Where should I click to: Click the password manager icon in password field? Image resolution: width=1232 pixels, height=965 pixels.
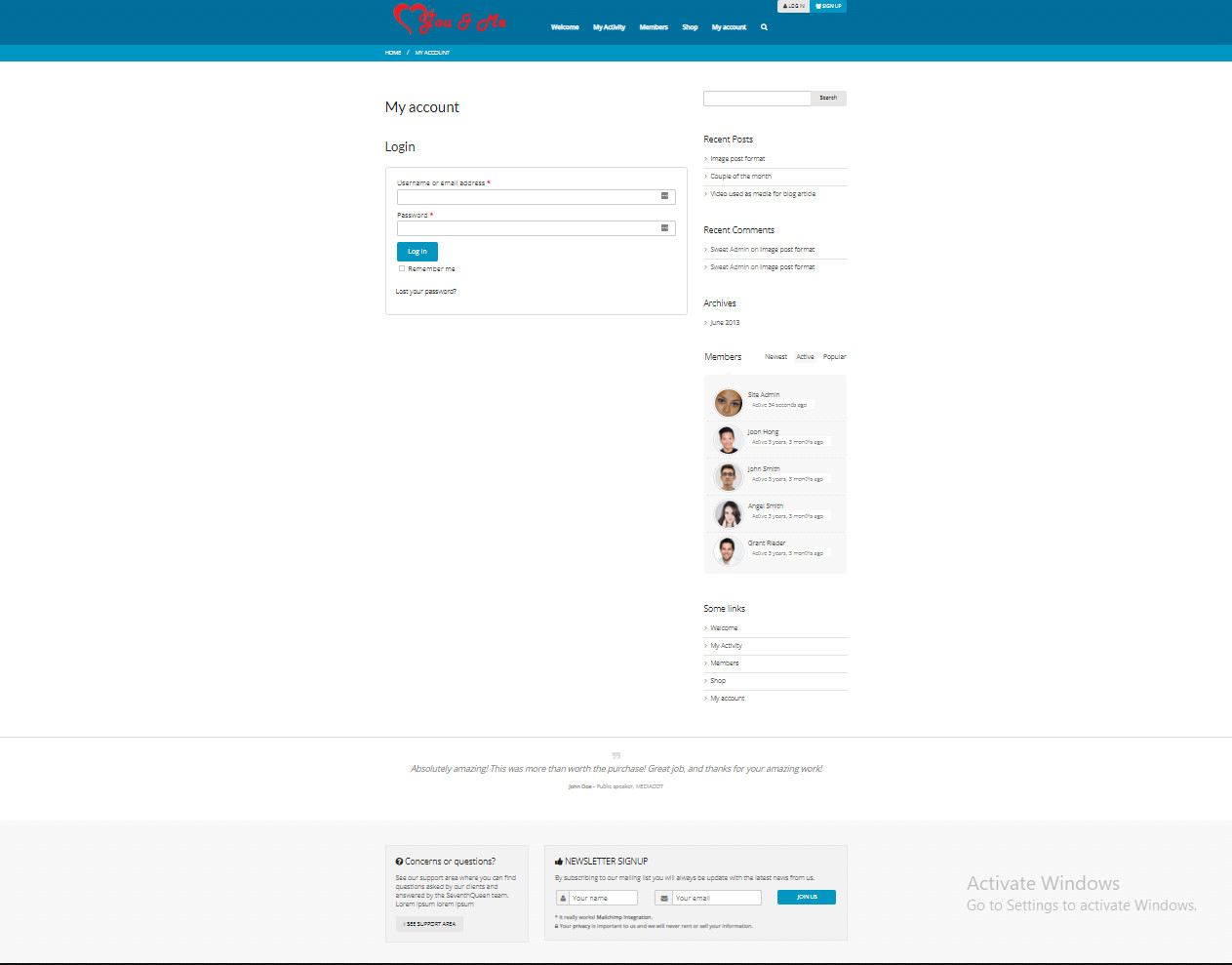click(665, 228)
